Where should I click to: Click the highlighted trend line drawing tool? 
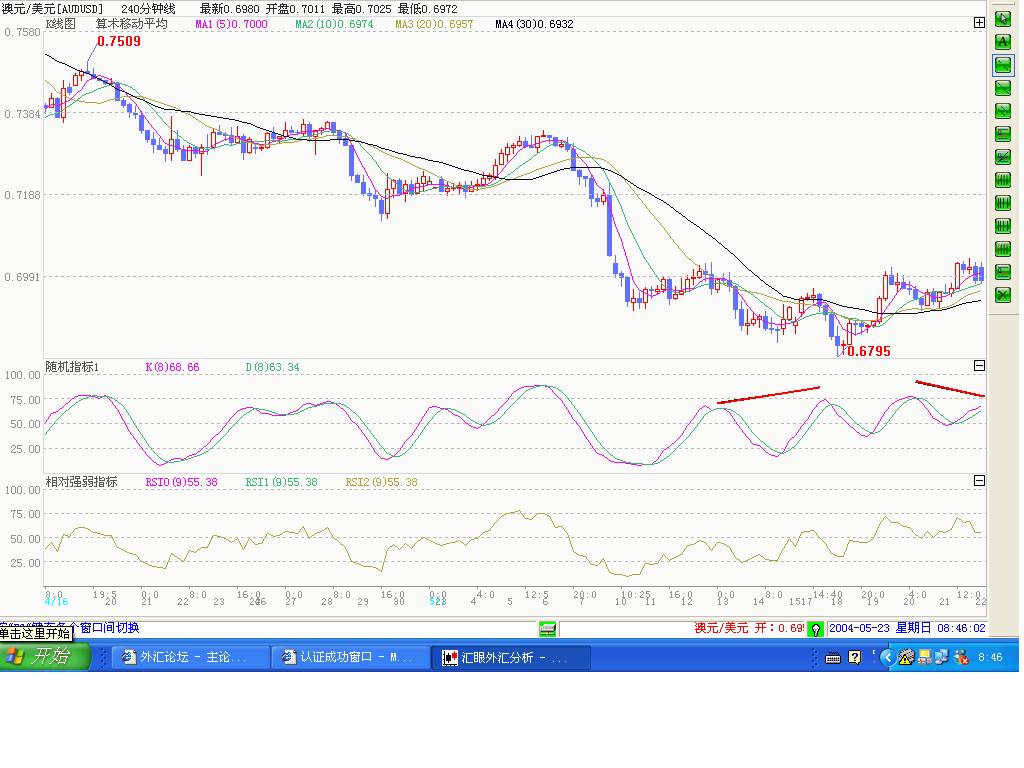[1002, 65]
